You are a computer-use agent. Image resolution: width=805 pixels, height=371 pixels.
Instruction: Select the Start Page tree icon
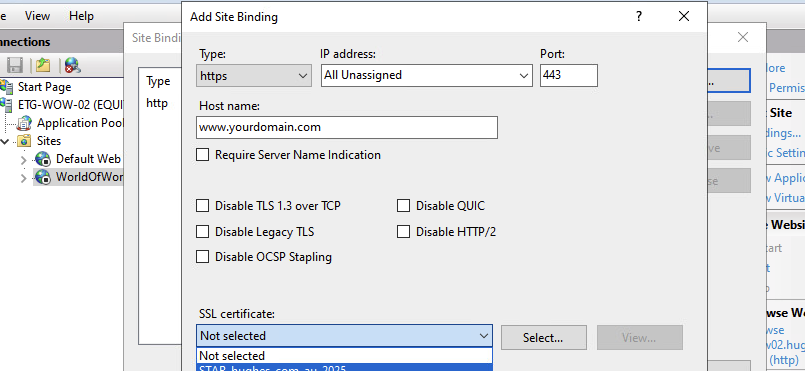6,87
